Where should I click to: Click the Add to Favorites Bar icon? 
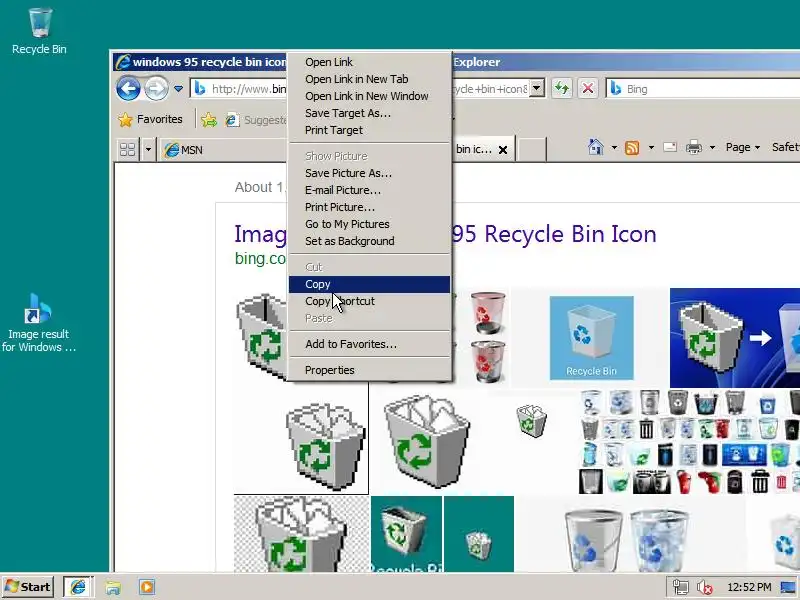209,120
